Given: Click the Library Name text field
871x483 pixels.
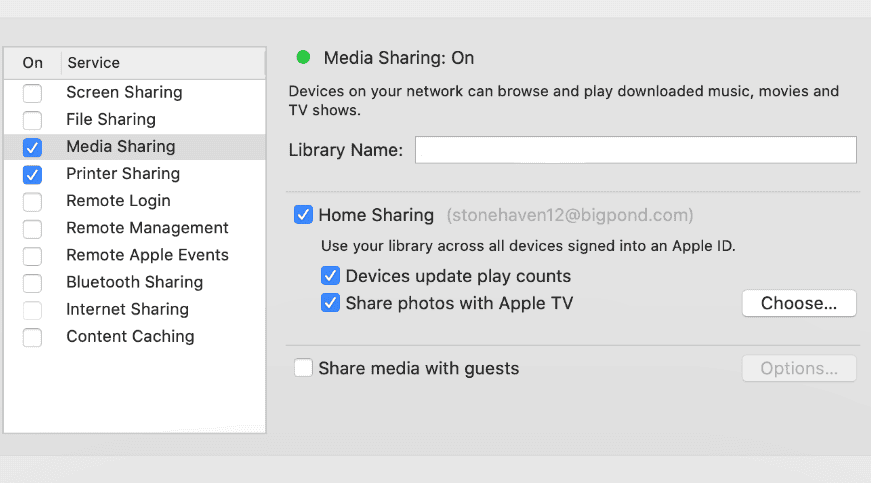Looking at the screenshot, I should [x=635, y=150].
